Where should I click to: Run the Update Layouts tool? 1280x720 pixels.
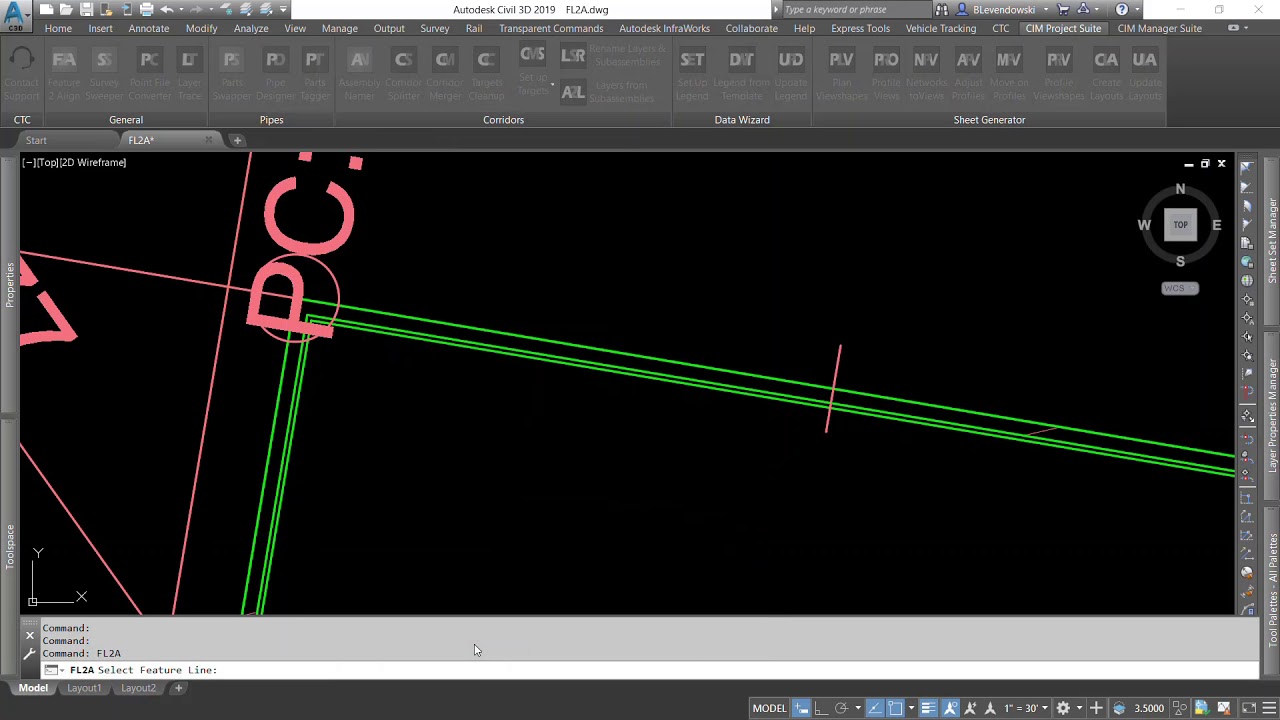1144,75
